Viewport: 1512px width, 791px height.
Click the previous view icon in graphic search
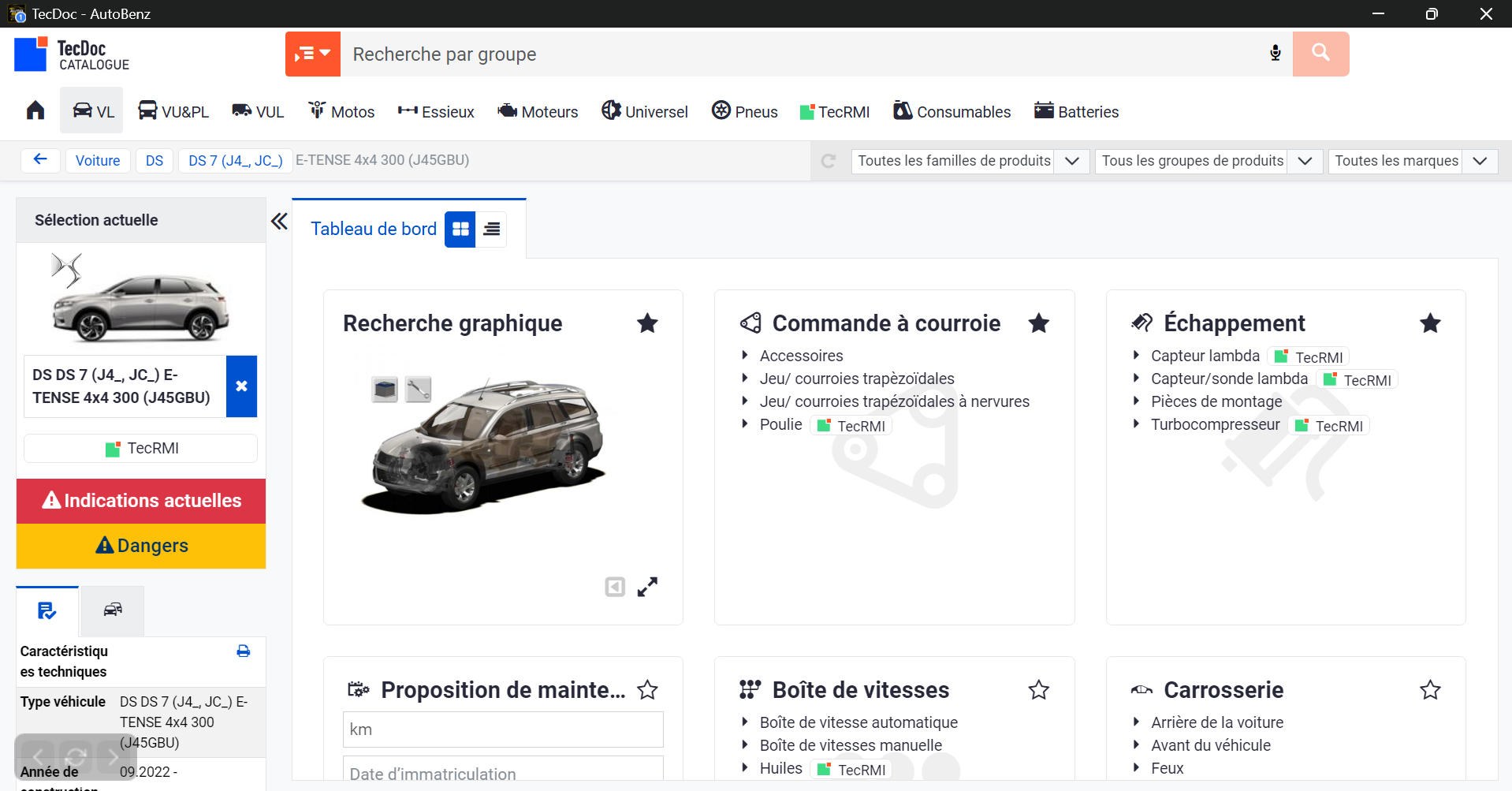[615, 587]
